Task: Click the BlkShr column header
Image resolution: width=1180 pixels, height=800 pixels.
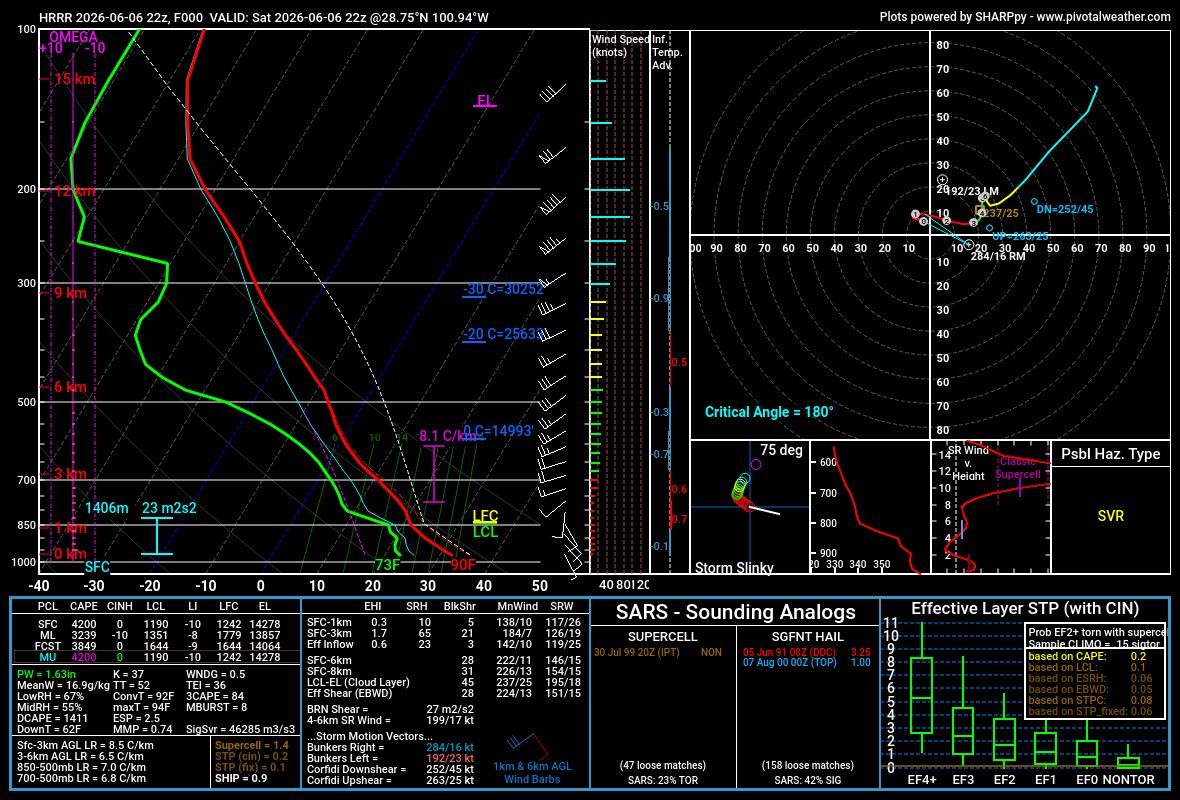Action: (x=459, y=606)
